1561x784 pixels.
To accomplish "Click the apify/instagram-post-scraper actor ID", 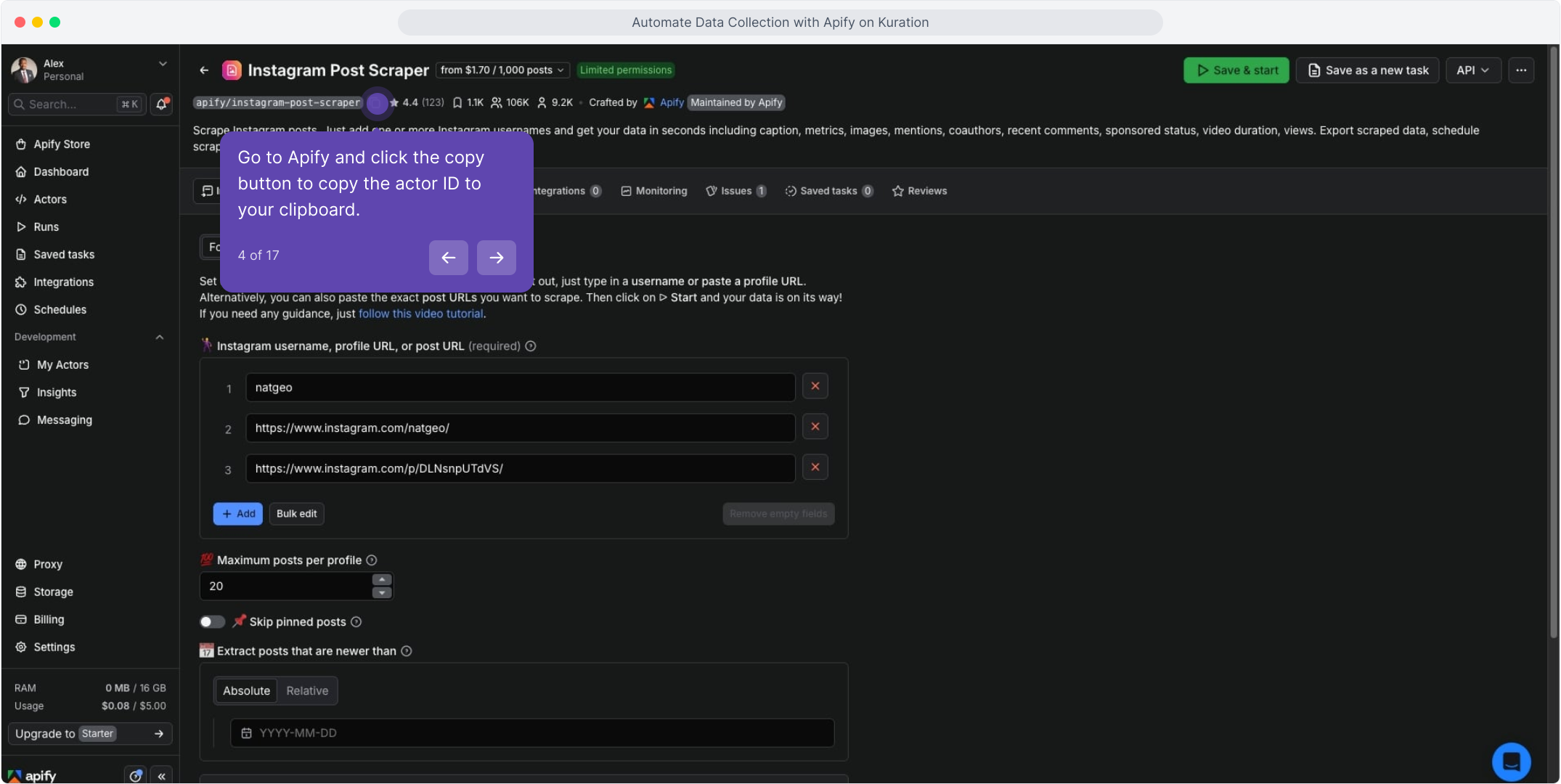I will pyautogui.click(x=278, y=102).
